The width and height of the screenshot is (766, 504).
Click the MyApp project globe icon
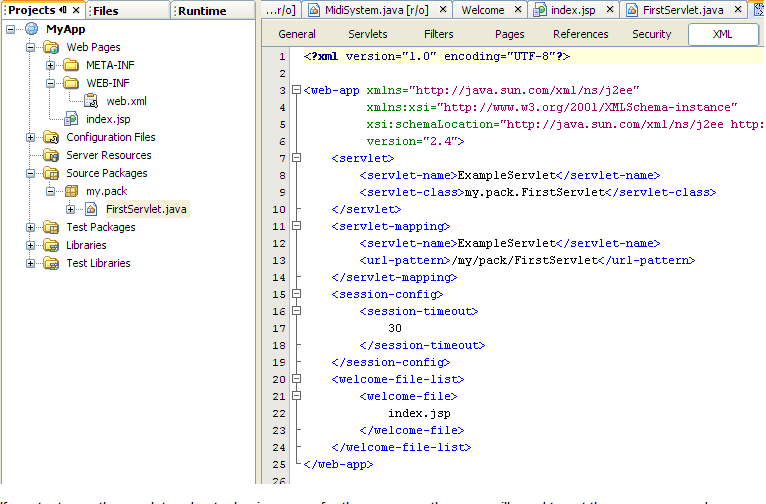(32, 29)
